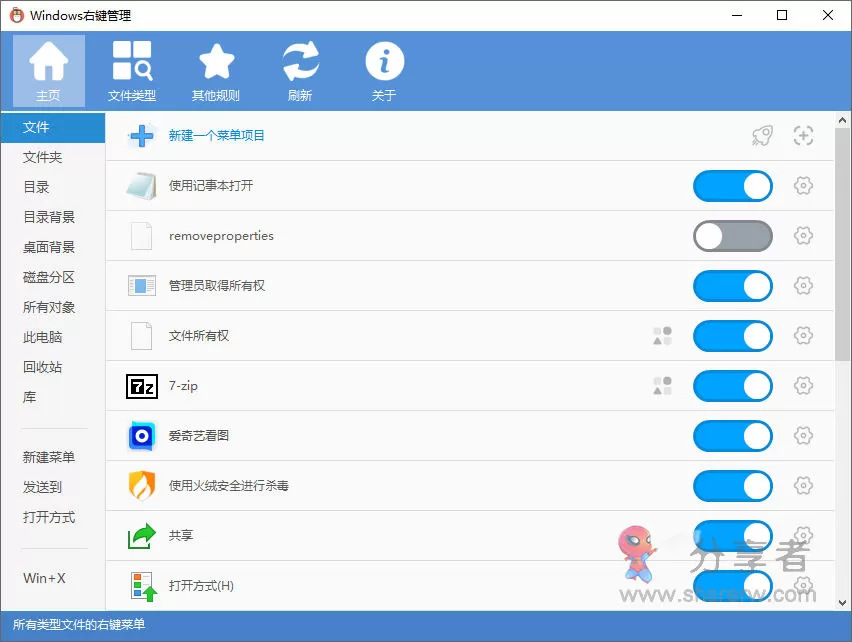The width and height of the screenshot is (852, 642).
Task: Turn off 管理员取得所有权 switch
Action: click(x=732, y=286)
